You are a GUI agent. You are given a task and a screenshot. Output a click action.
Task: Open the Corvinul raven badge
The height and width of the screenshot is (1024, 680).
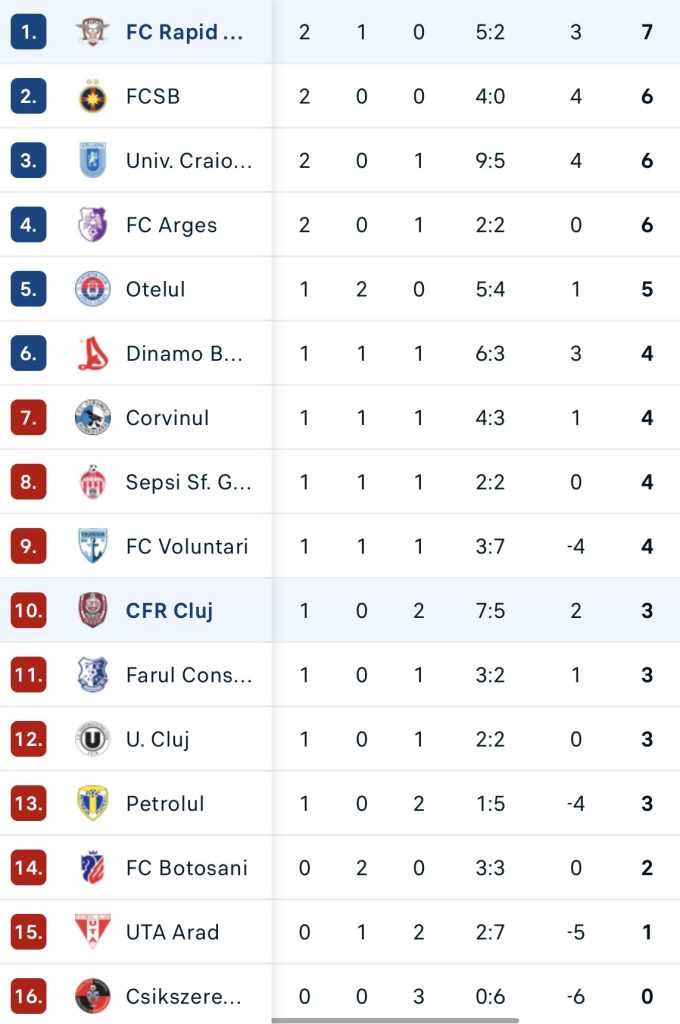pos(92,417)
